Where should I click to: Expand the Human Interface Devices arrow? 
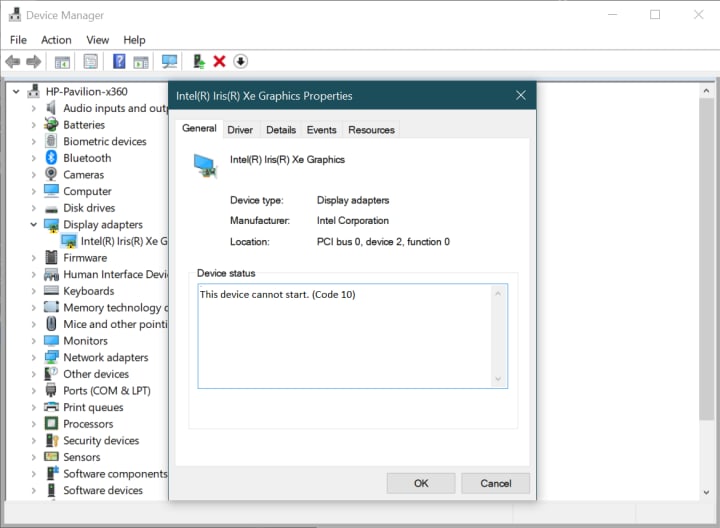tap(34, 275)
